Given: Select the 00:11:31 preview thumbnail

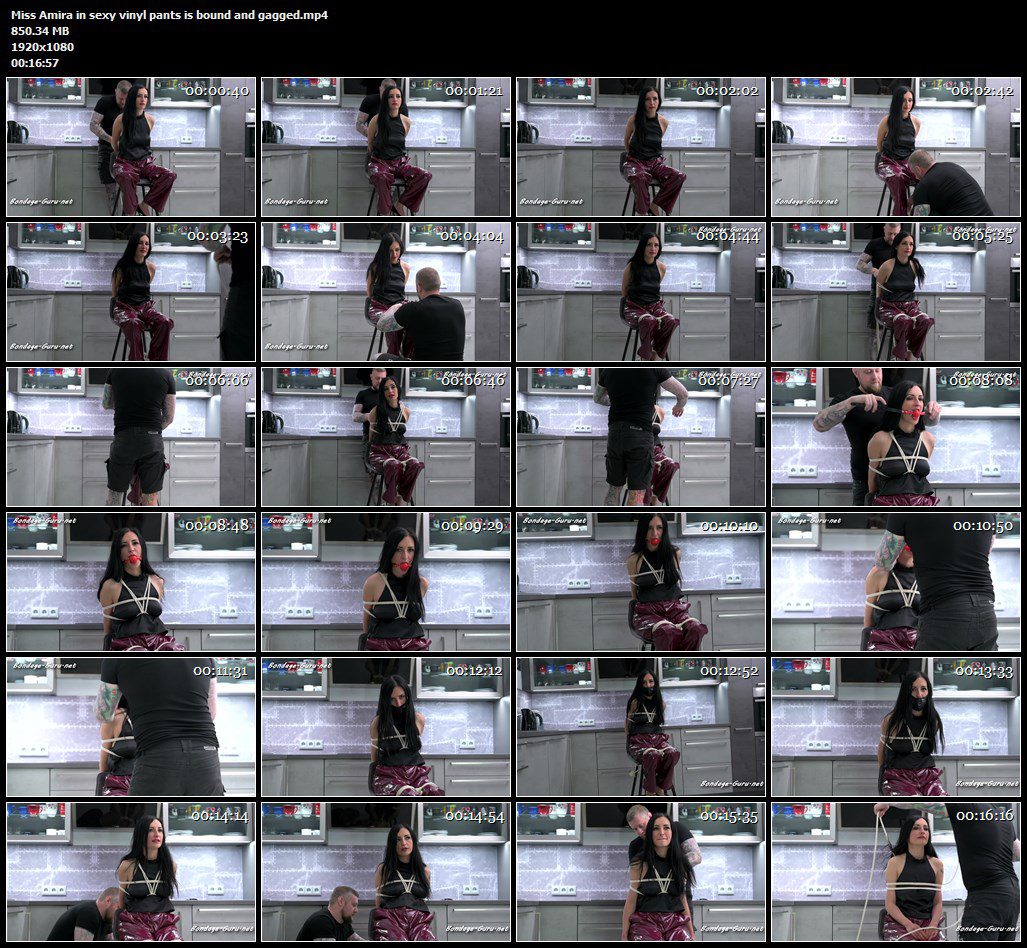Looking at the screenshot, I should [x=131, y=727].
